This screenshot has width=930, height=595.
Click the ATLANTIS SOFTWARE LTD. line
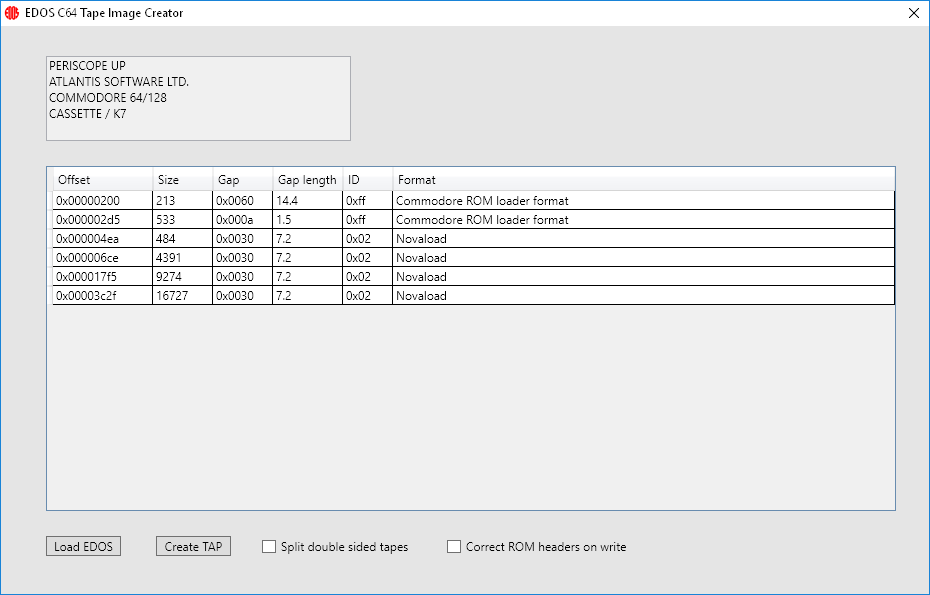119,81
